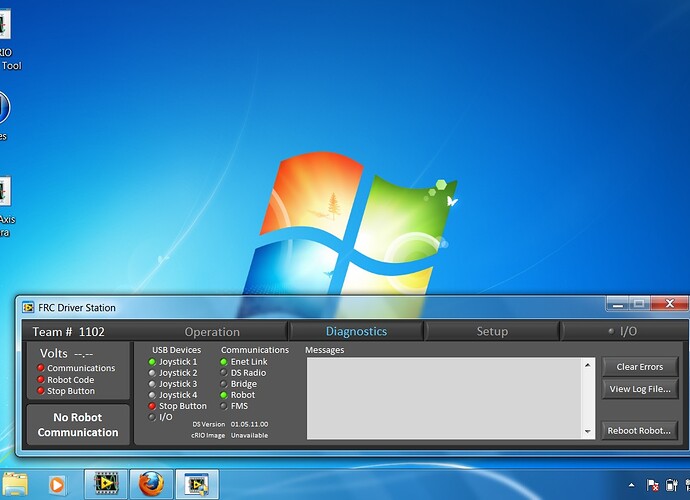Click the Enet Link green indicator
This screenshot has height=500, width=690.
[x=224, y=362]
